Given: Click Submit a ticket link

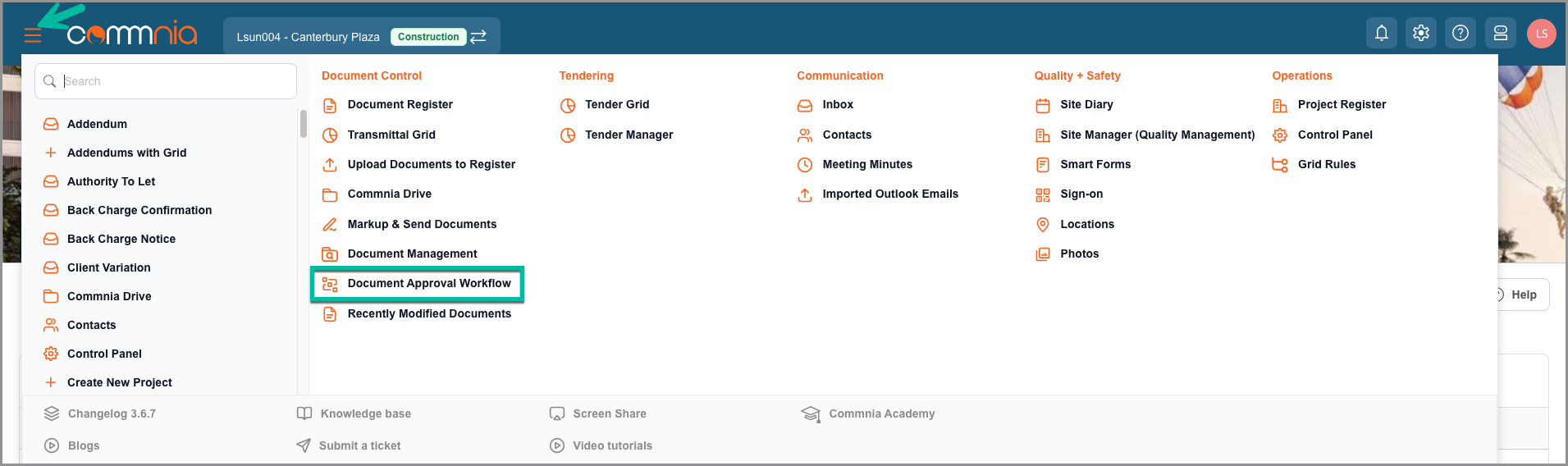Looking at the screenshot, I should click(x=359, y=445).
